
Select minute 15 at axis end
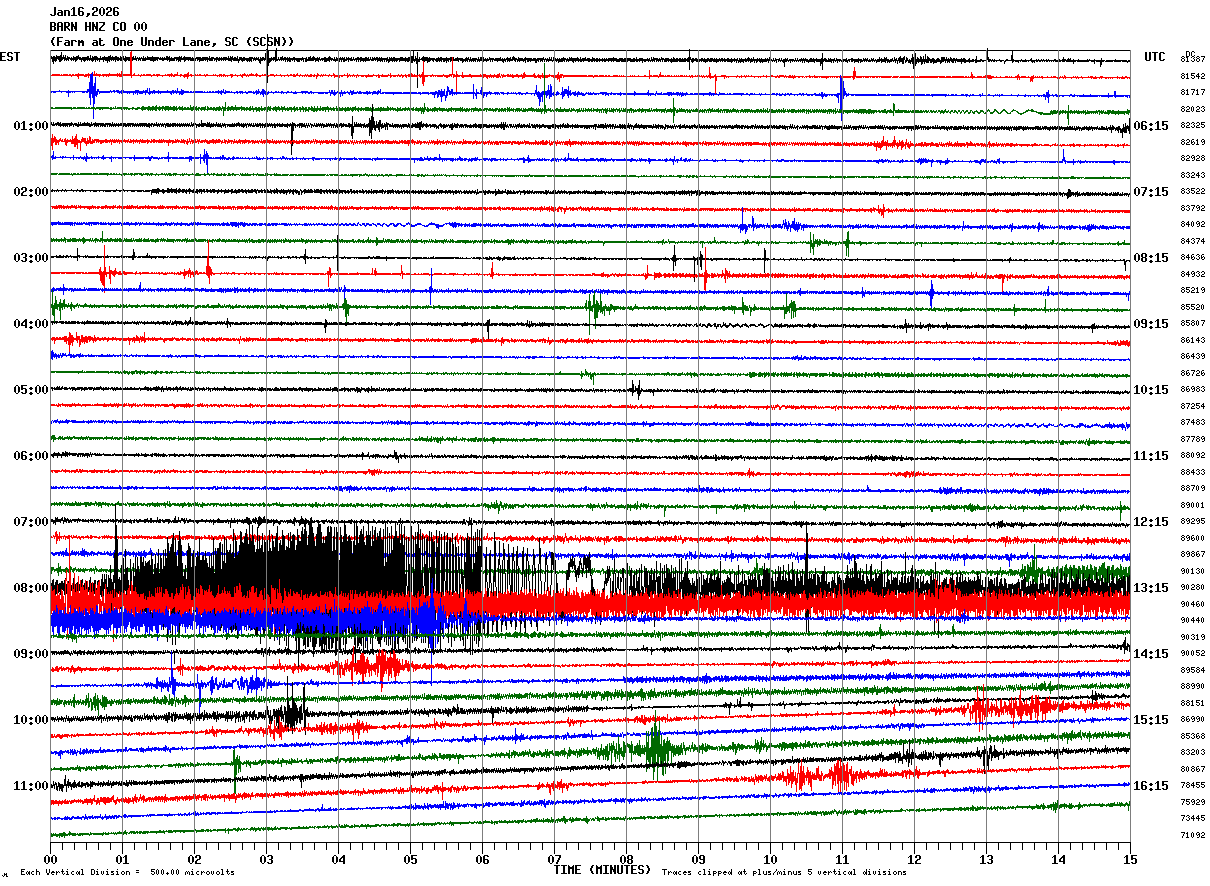coord(1130,859)
